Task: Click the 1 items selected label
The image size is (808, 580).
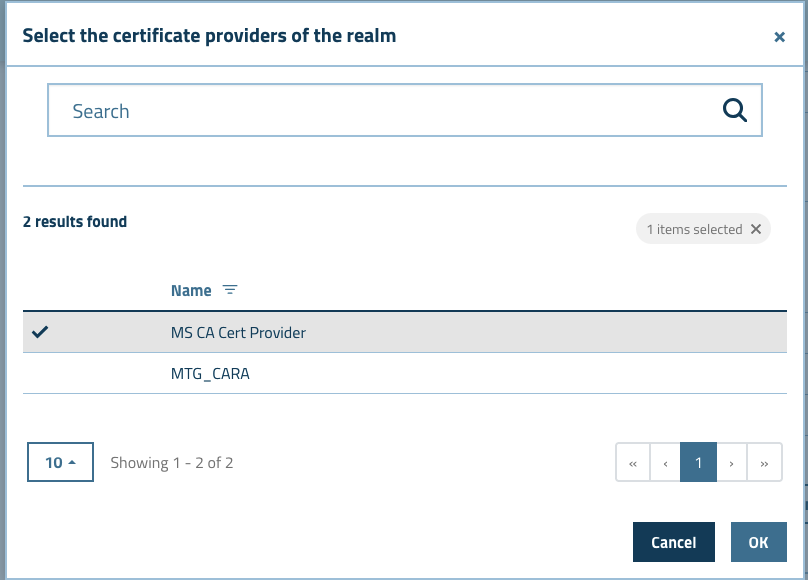Action: point(694,229)
